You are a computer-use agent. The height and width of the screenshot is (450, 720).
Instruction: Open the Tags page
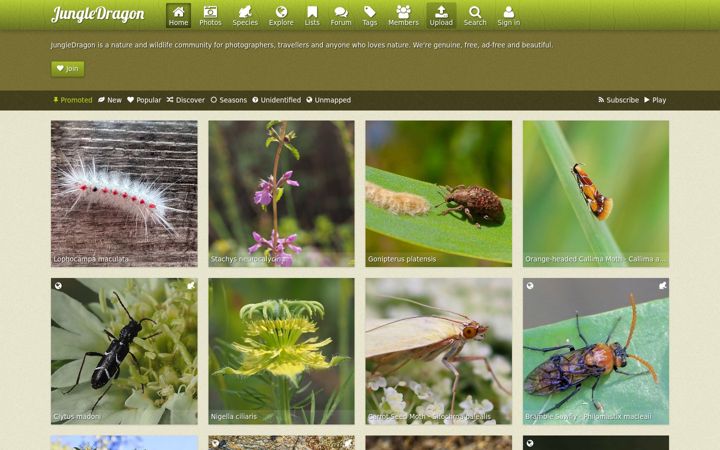[369, 16]
